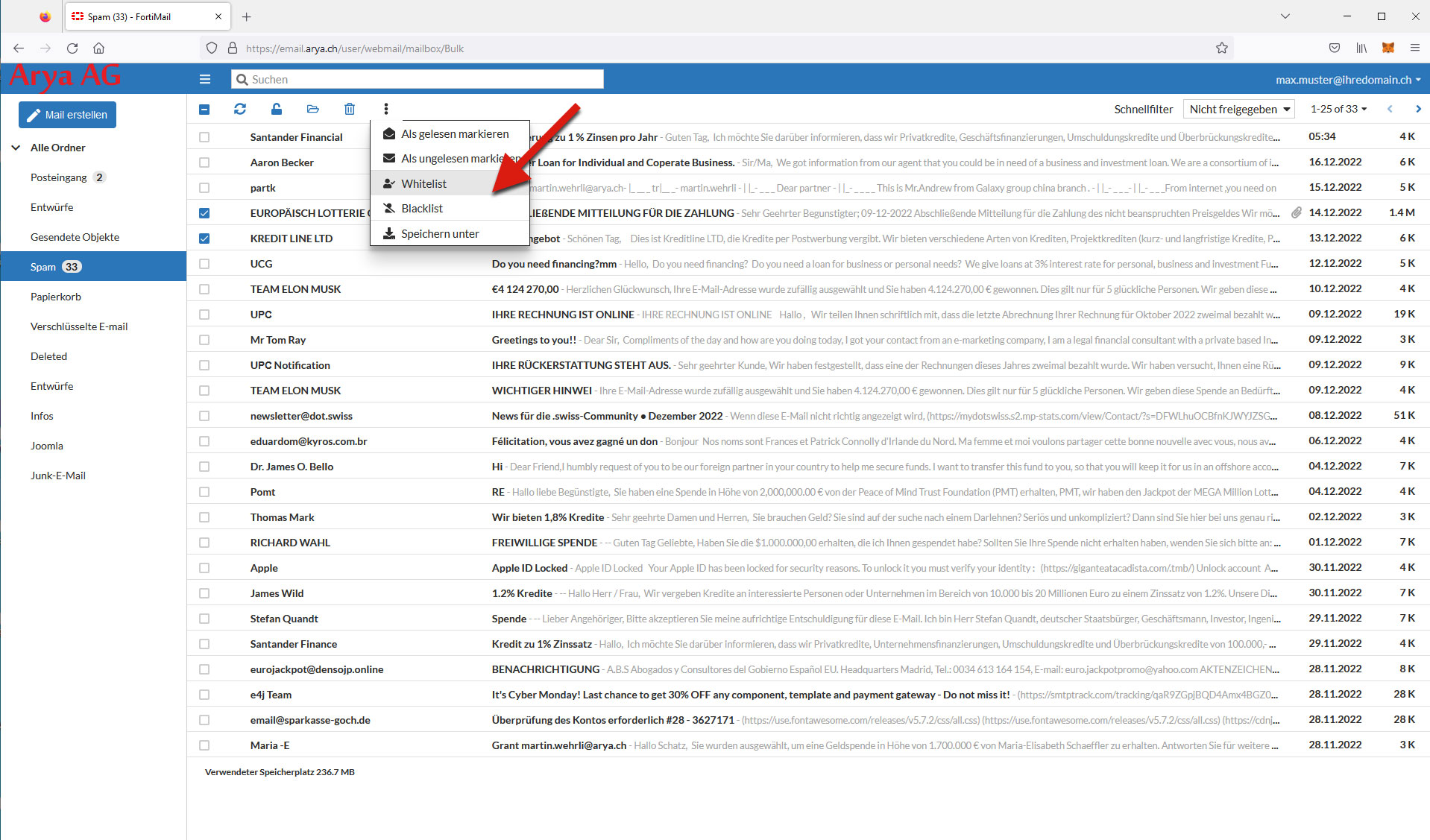This screenshot has height=840, width=1430.
Task: Check the UCG message checkbox
Action: pos(204,264)
